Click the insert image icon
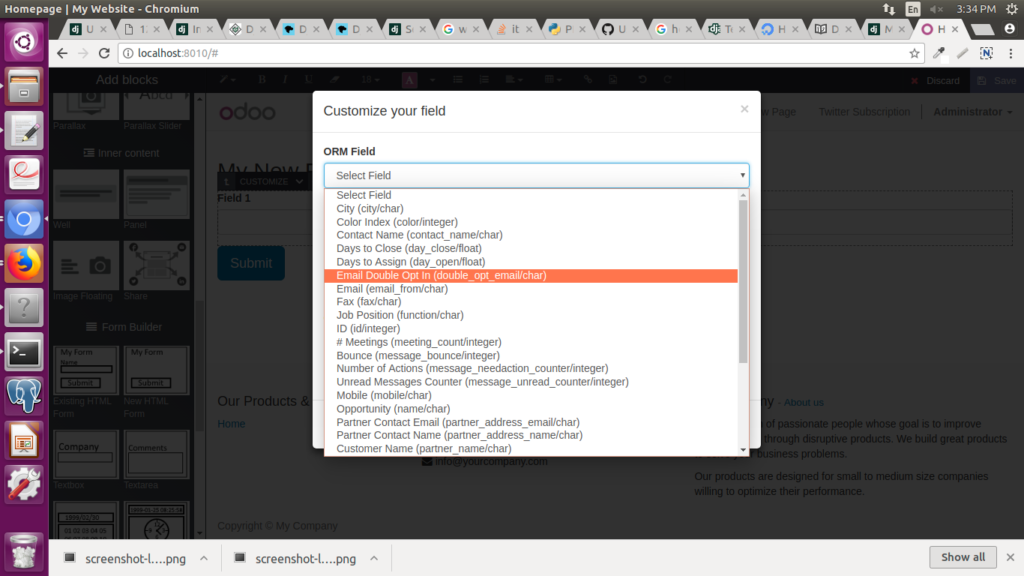Image resolution: width=1024 pixels, height=576 pixels. pyautogui.click(x=613, y=79)
